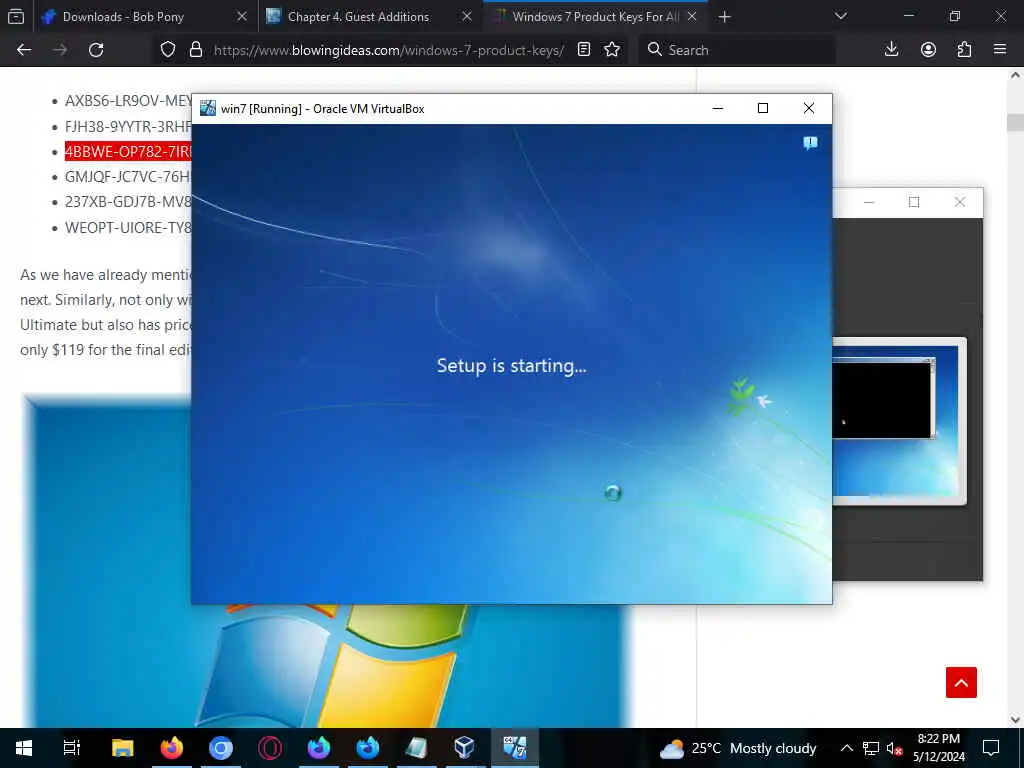Open orange Firefox from the taskbar
1024x768 pixels.
[x=172, y=748]
